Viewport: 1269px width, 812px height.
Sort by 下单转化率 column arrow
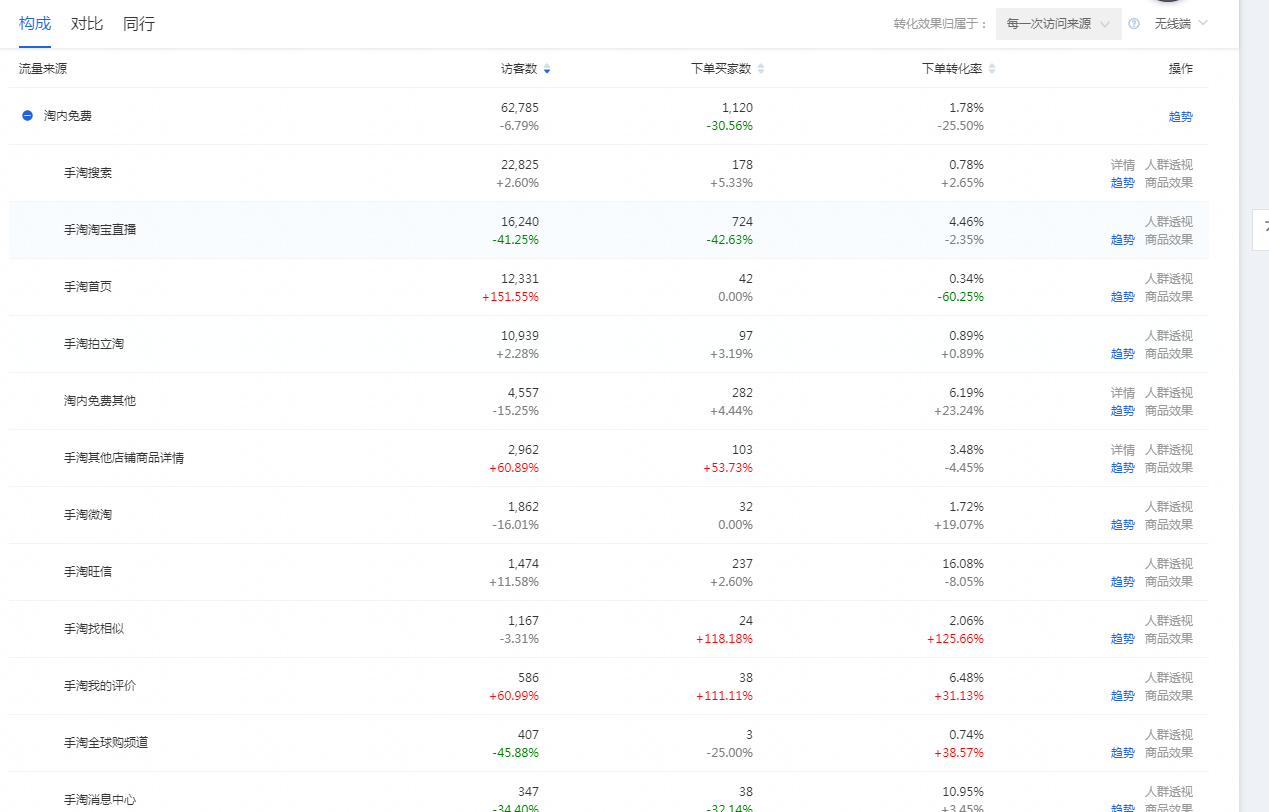pos(991,69)
